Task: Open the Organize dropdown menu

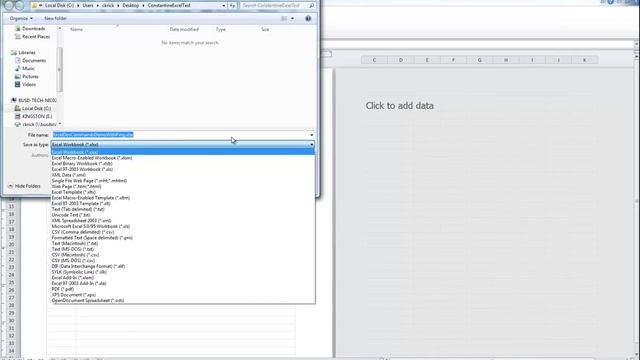Action: point(21,18)
